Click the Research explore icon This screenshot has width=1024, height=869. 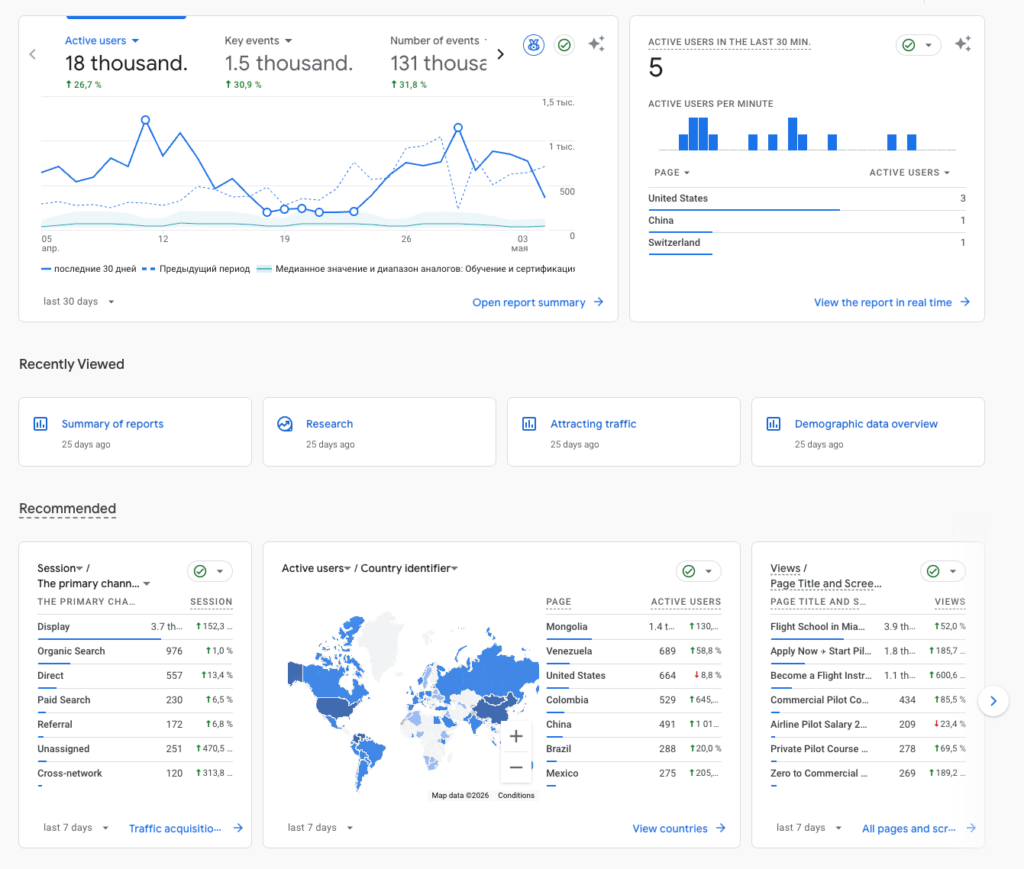[x=285, y=424]
